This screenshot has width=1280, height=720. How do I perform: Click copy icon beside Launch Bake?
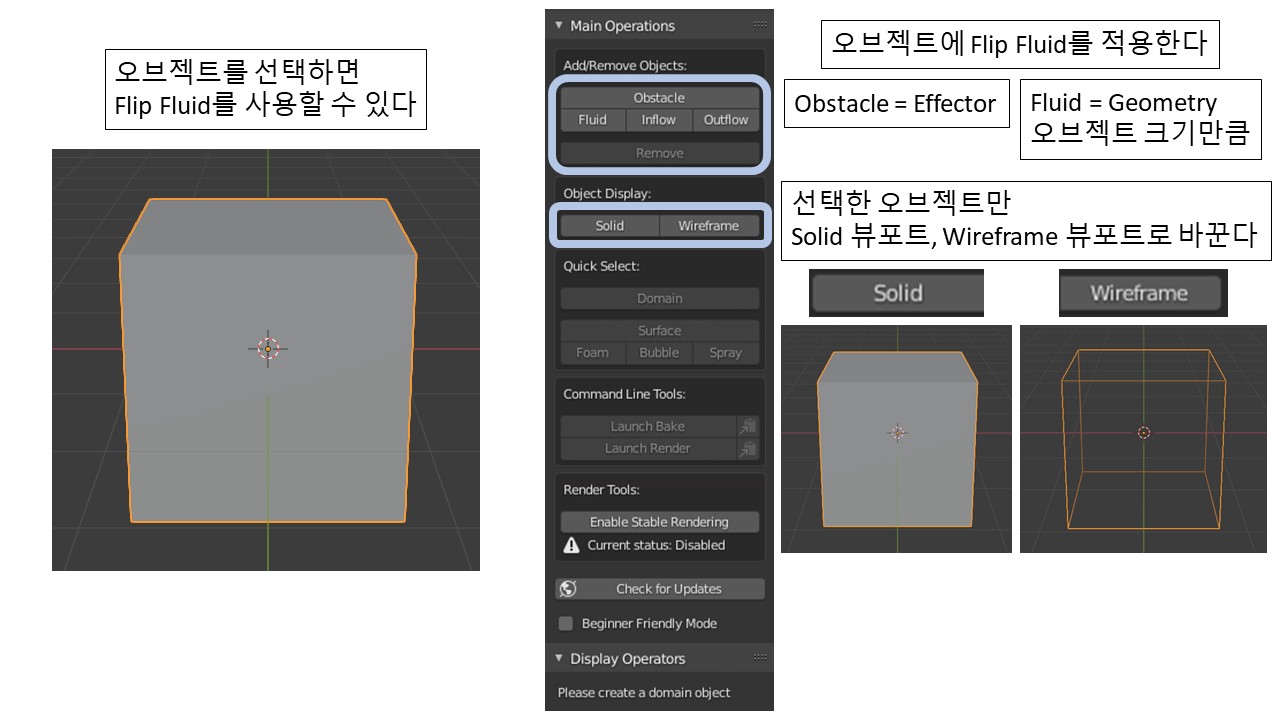pyautogui.click(x=748, y=426)
